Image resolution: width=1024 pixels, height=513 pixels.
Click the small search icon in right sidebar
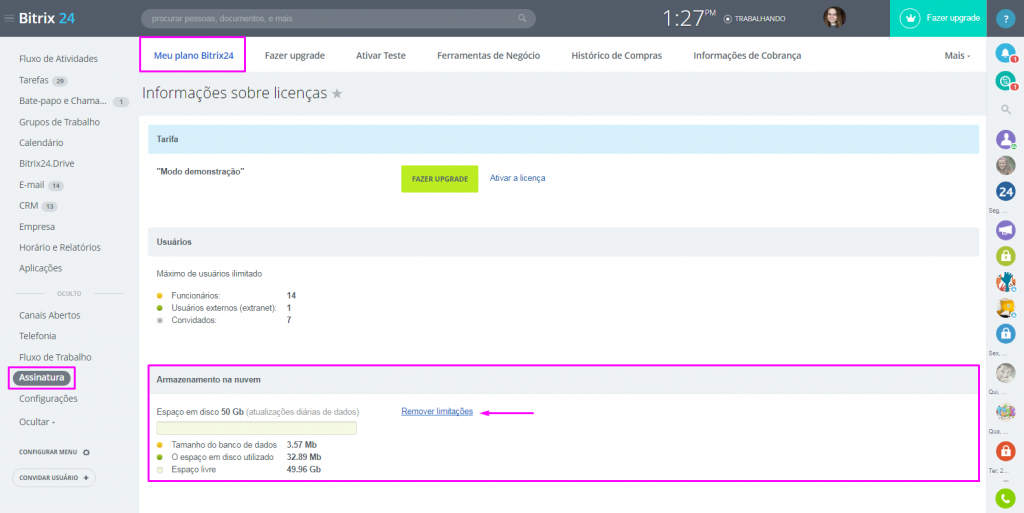coord(1006,110)
